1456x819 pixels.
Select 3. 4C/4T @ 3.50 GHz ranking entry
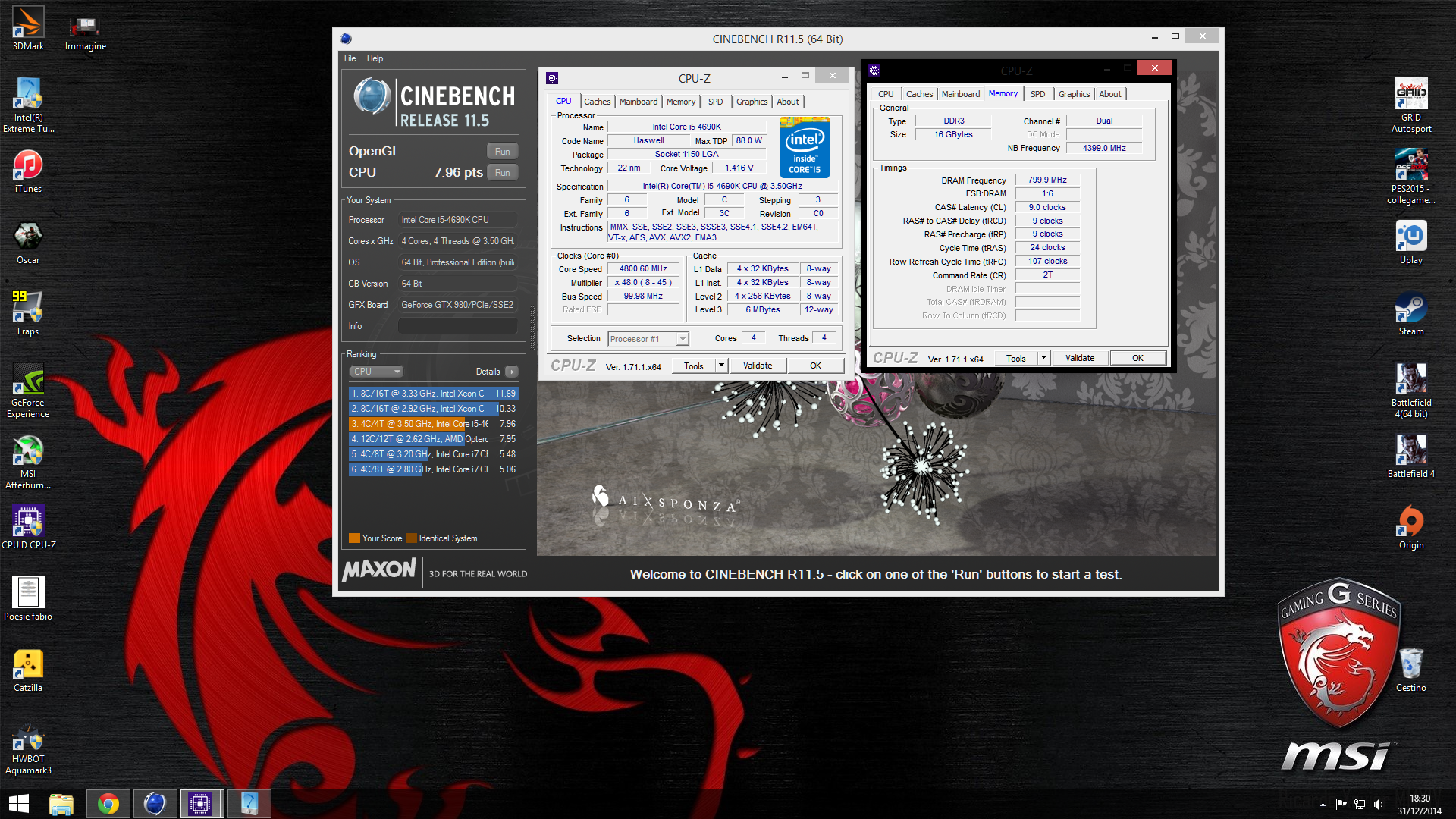[434, 424]
